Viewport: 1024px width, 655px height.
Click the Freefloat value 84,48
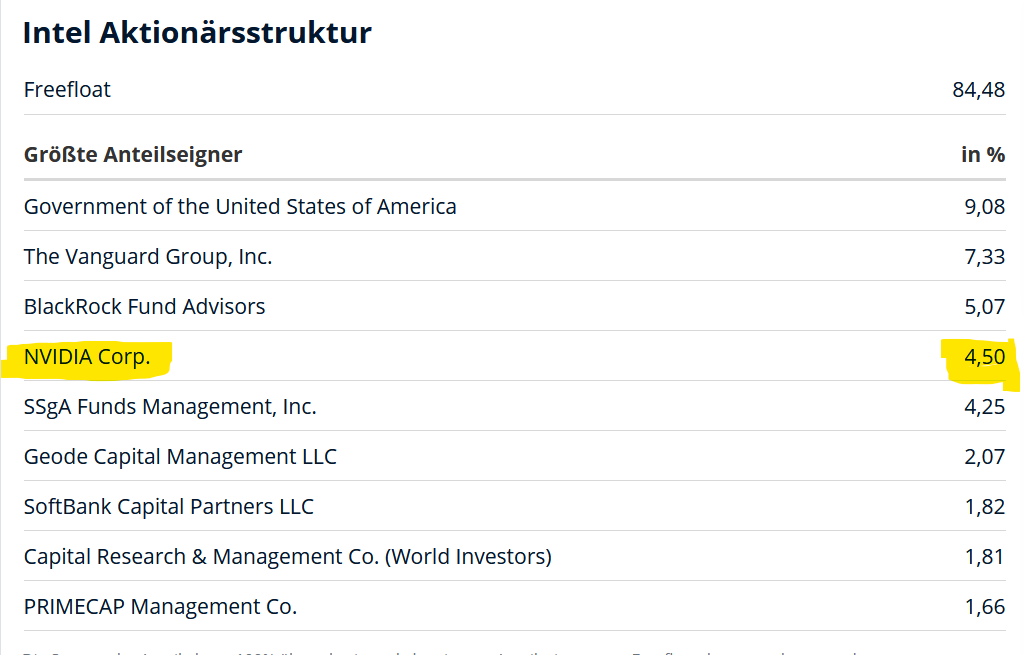978,90
